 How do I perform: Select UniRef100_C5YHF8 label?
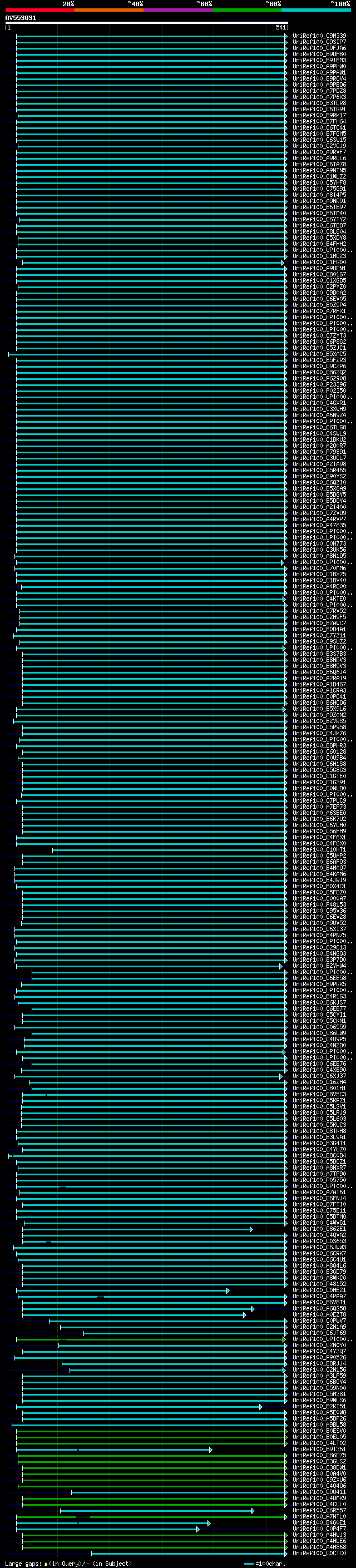click(319, 182)
